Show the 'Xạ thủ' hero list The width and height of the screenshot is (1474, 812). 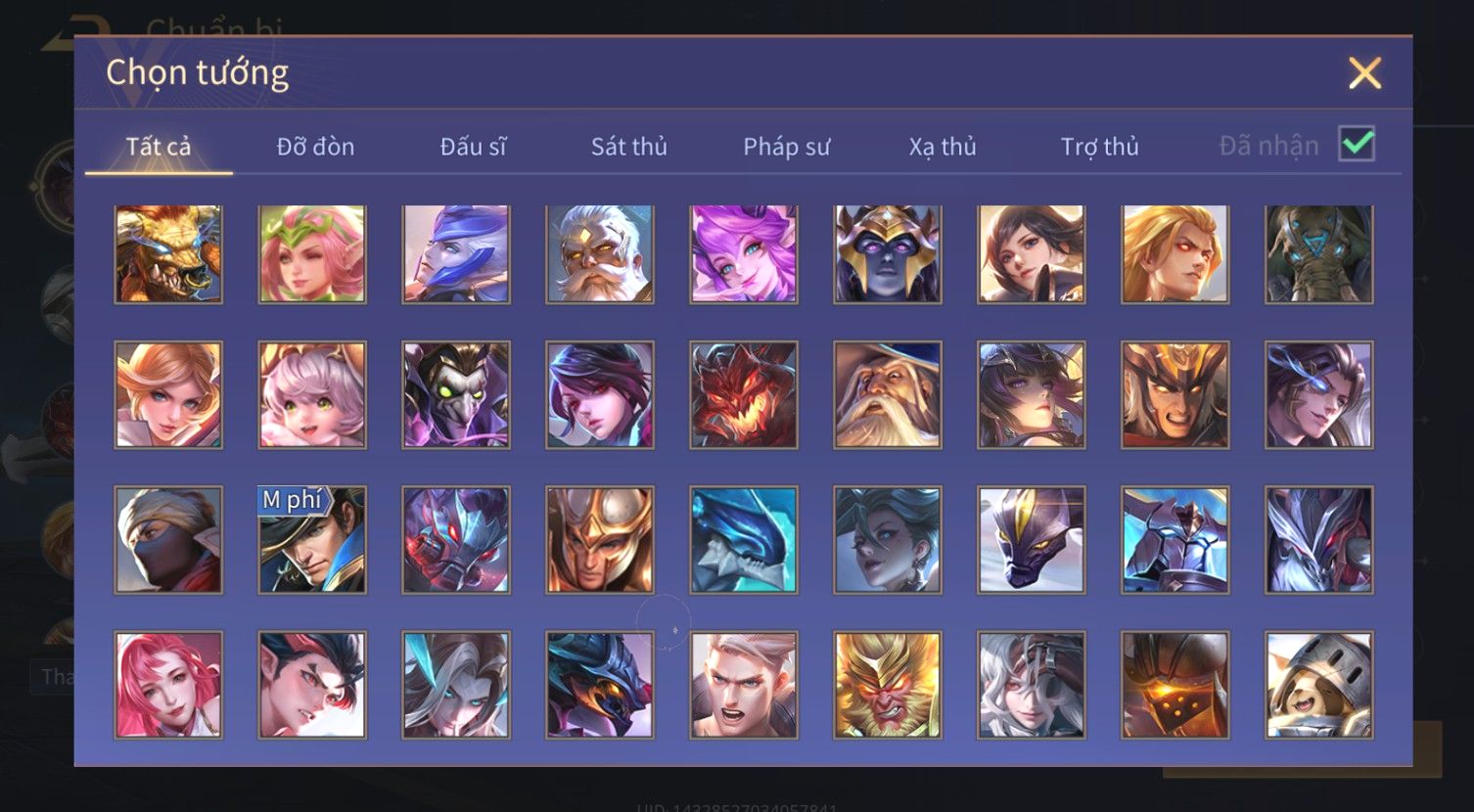[943, 147]
